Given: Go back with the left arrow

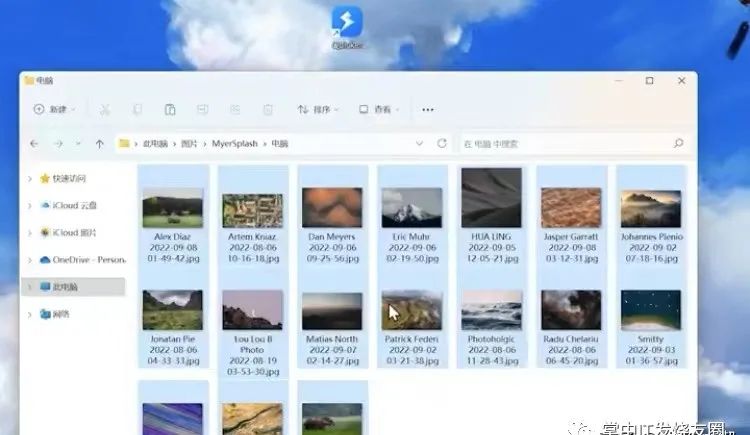Looking at the screenshot, I should (x=34, y=144).
